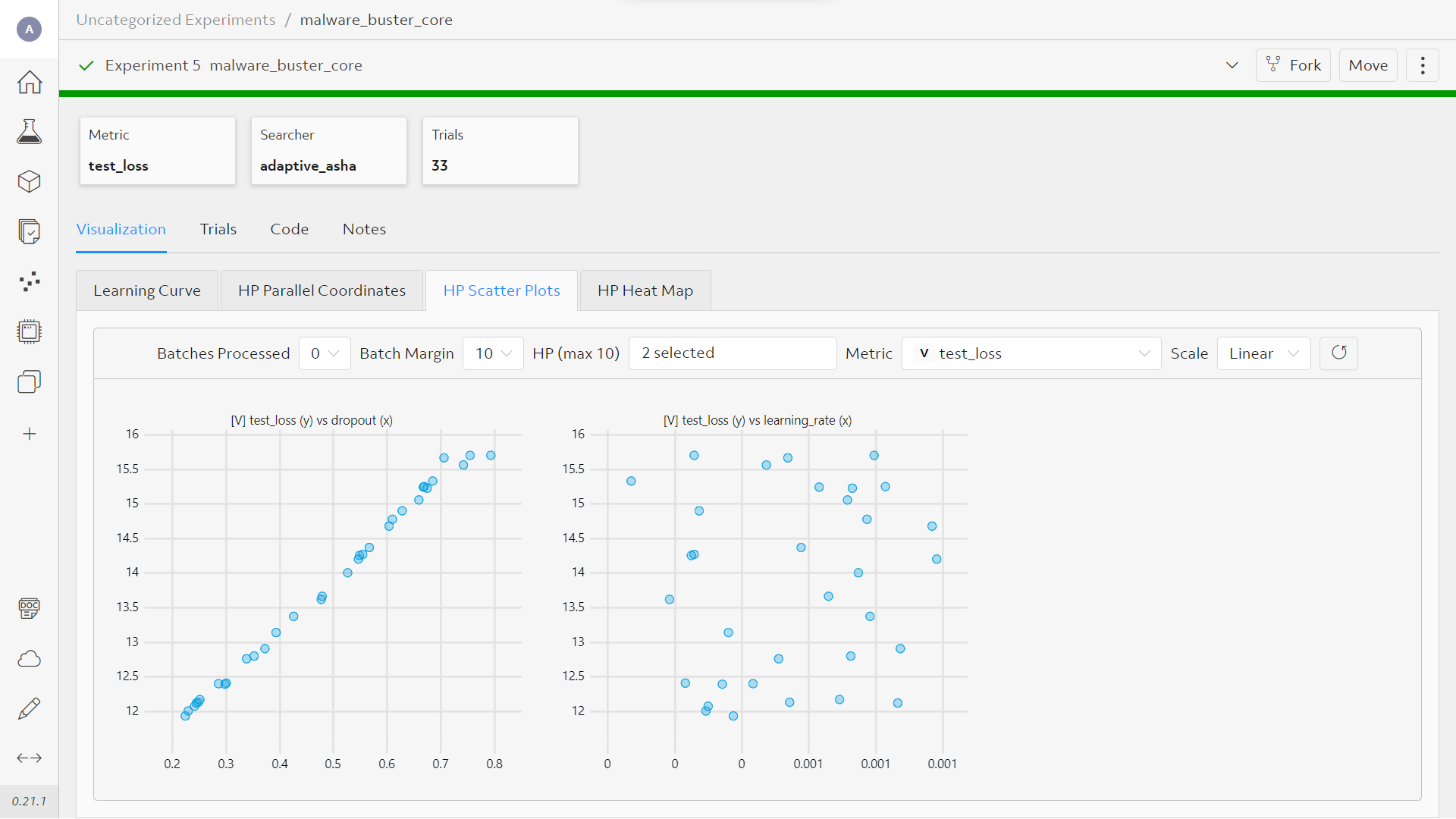Open the Batch Margin dropdown
Image resolution: width=1456 pixels, height=819 pixels.
492,353
